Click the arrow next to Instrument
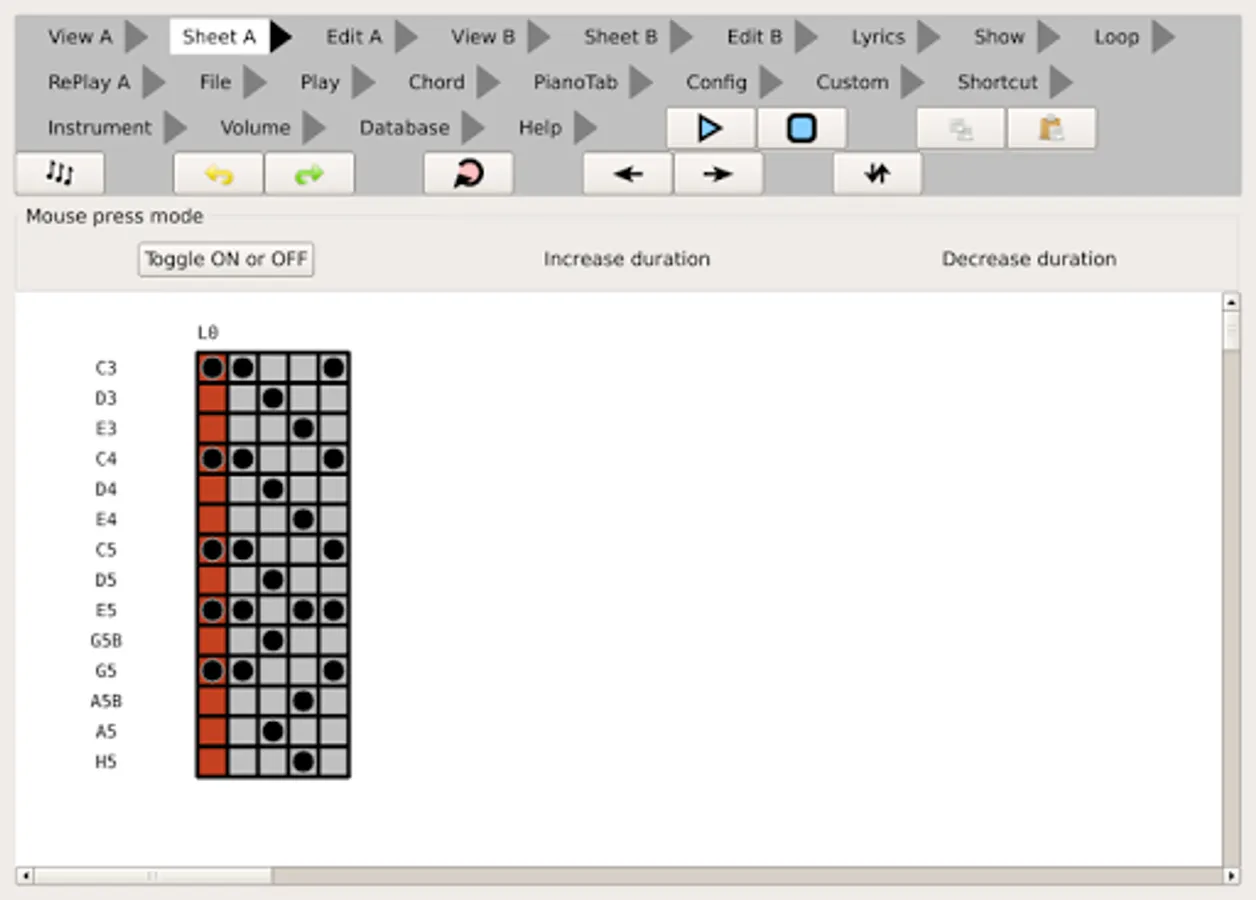Viewport: 1256px width, 900px height. (175, 128)
